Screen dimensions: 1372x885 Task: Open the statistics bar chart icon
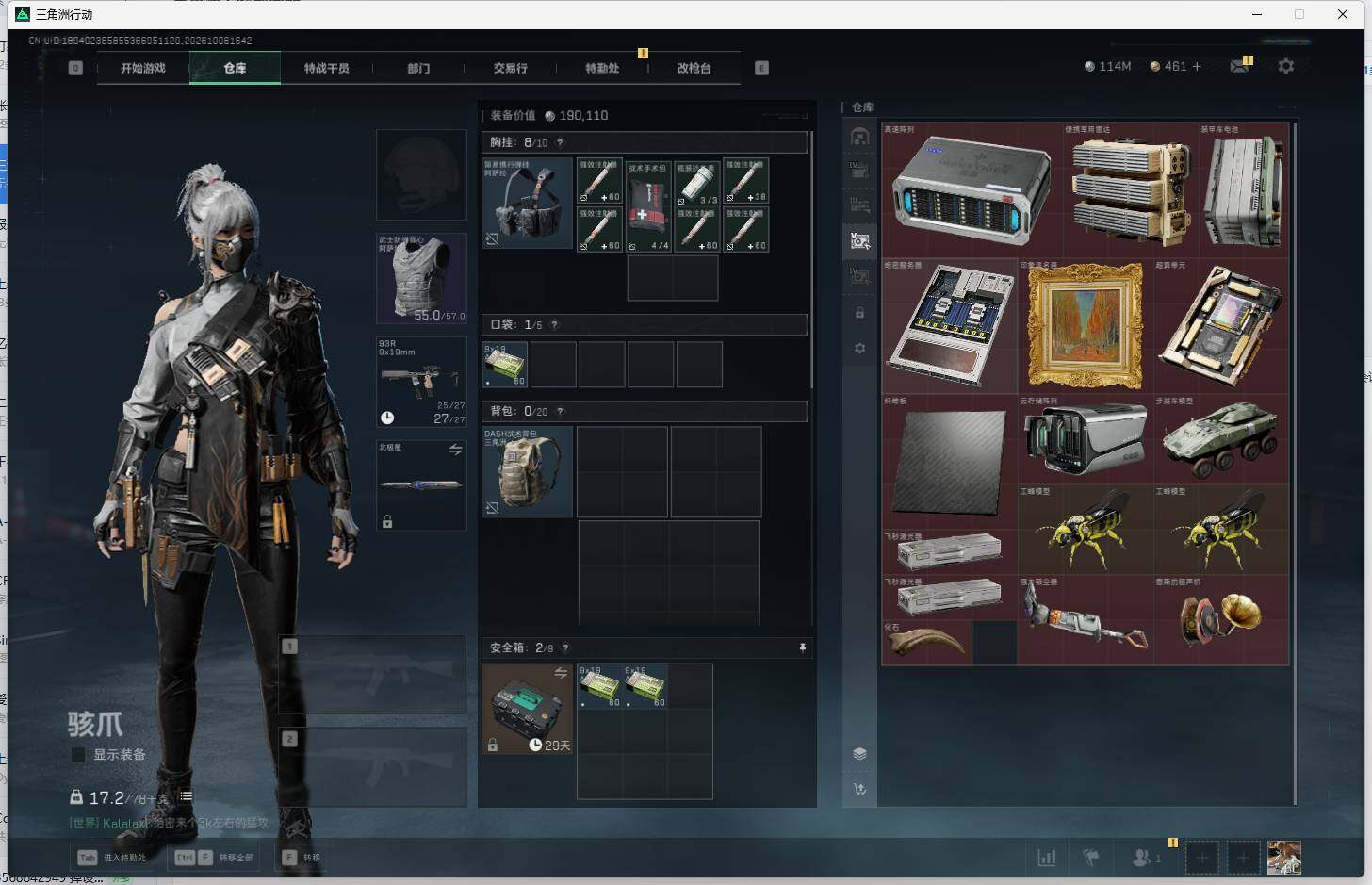click(x=1046, y=858)
